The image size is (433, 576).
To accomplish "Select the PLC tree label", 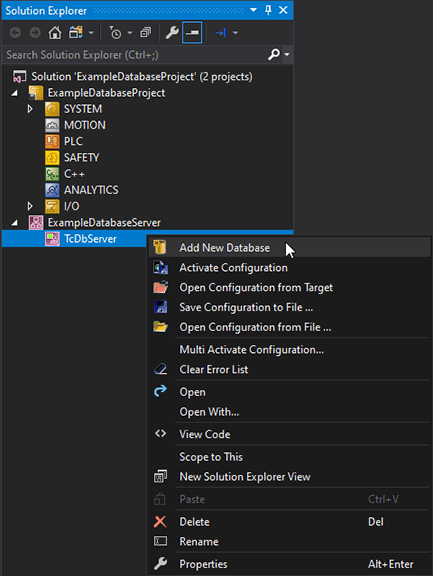I will (x=73, y=141).
